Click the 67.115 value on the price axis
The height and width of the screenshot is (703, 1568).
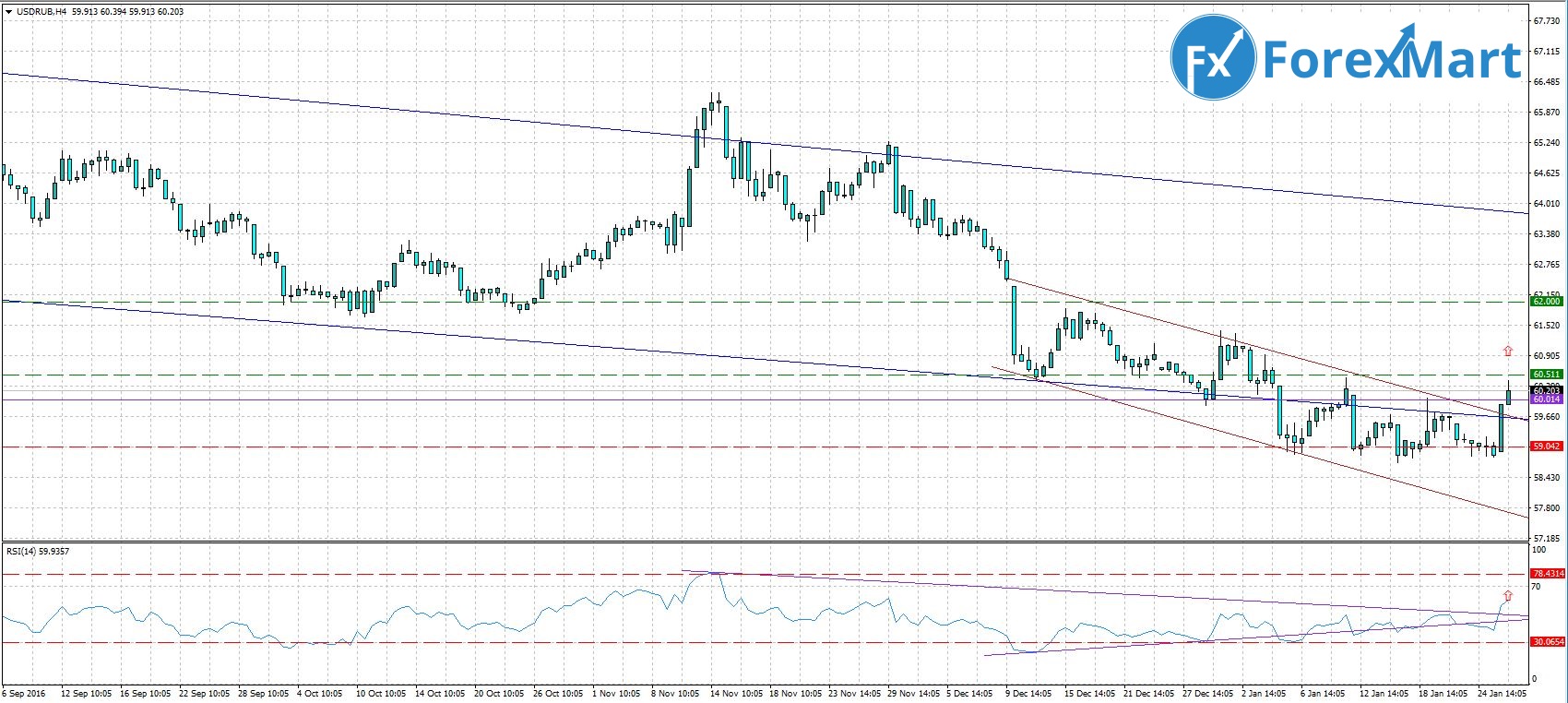[1546, 52]
